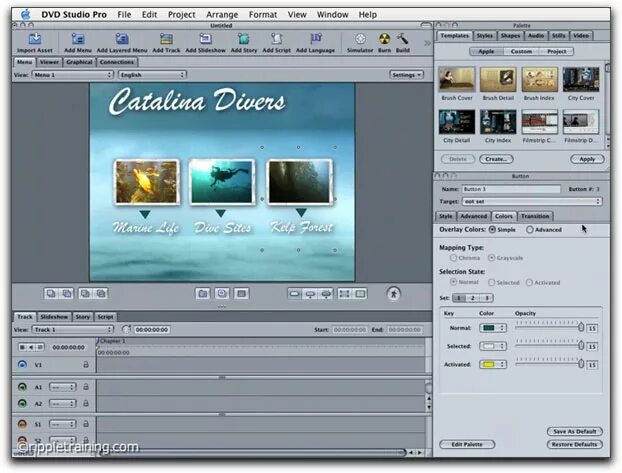Open the button Target dropdown
622x473 pixels.
[x=532, y=202]
